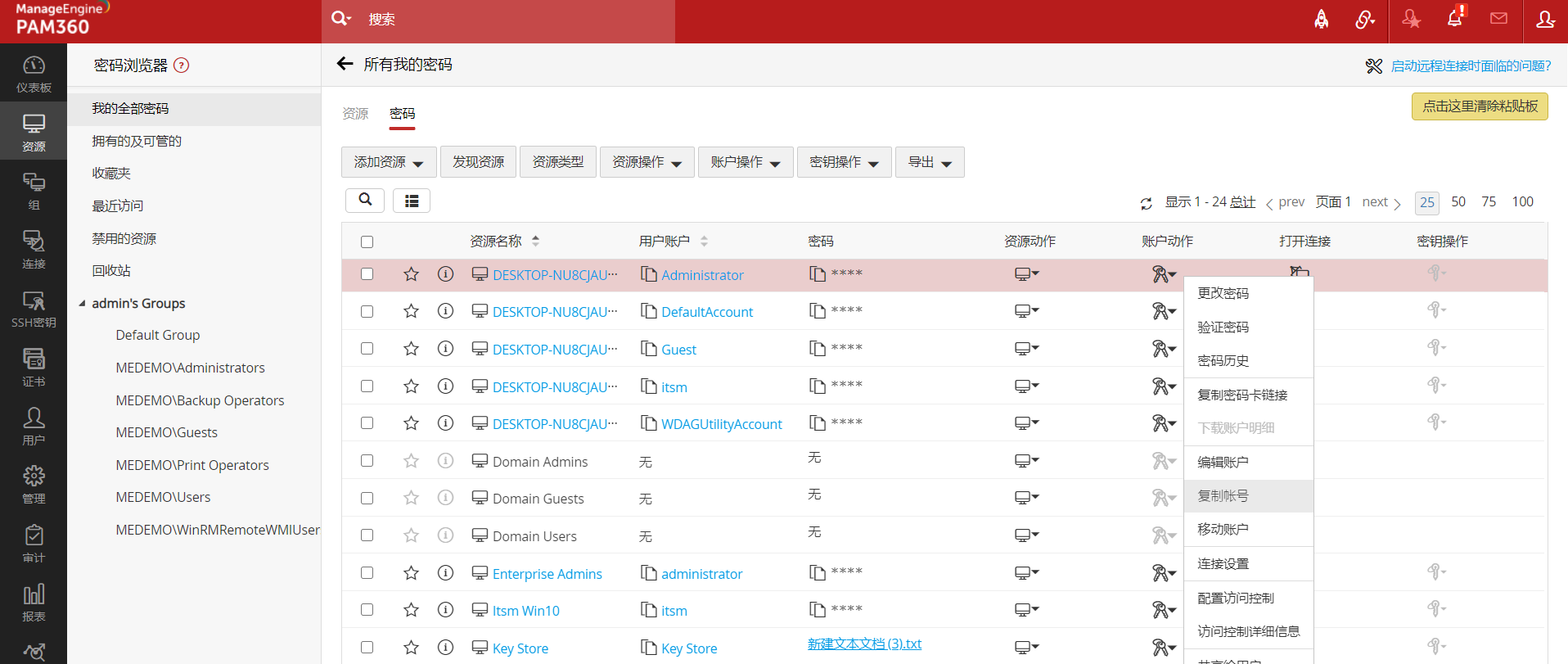Click the column chooser list icon button
Screen dimensions: 1568x664
point(412,201)
